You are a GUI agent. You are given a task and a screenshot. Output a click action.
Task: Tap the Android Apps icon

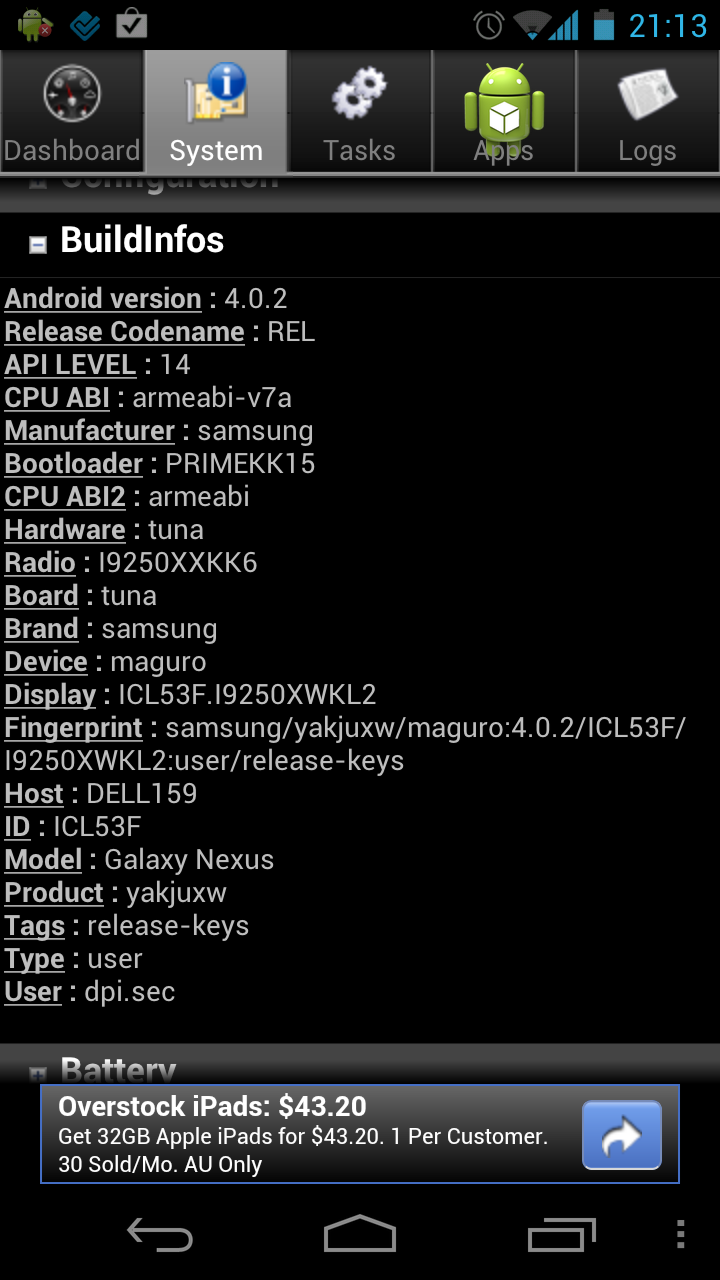[x=504, y=102]
